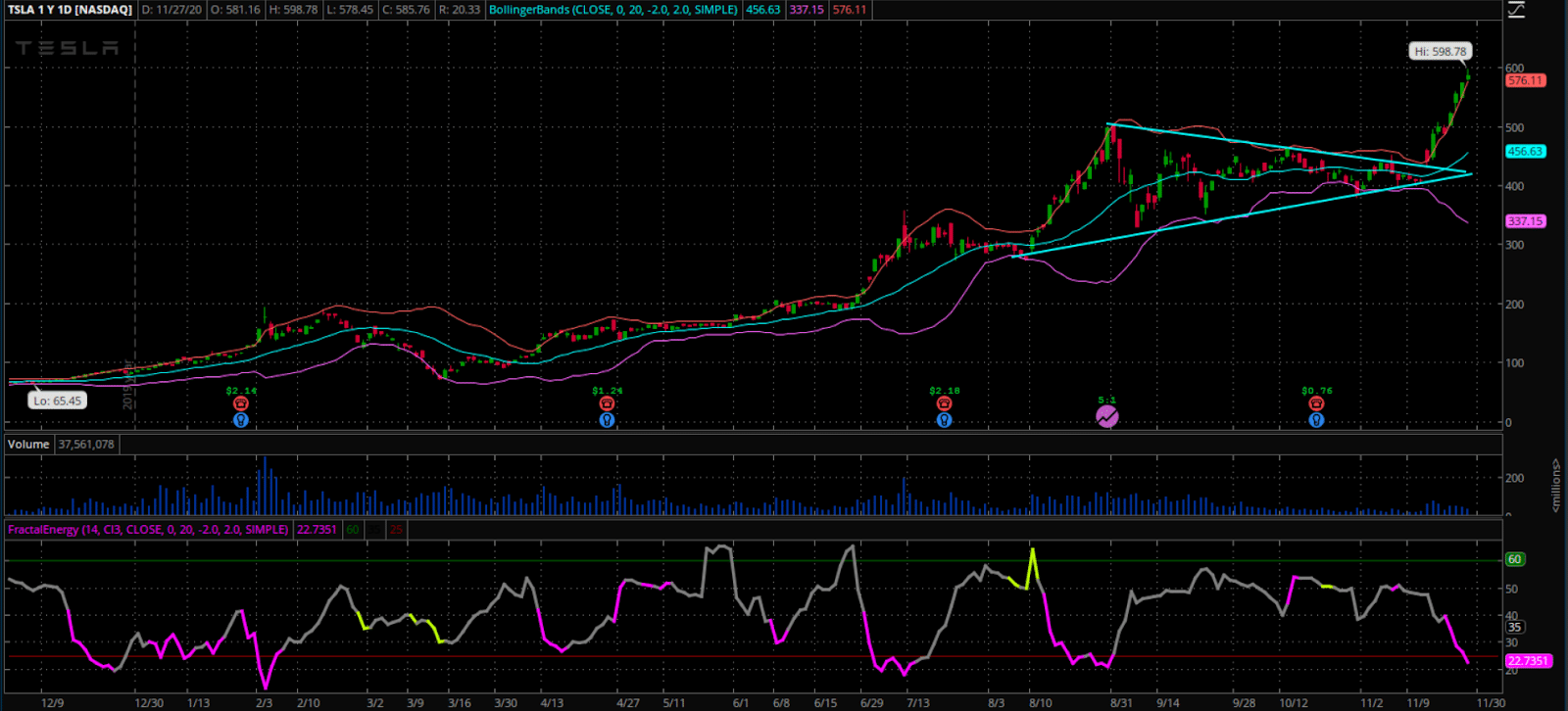Open the BollingerBands study label
1568x711 pixels.
(613, 10)
